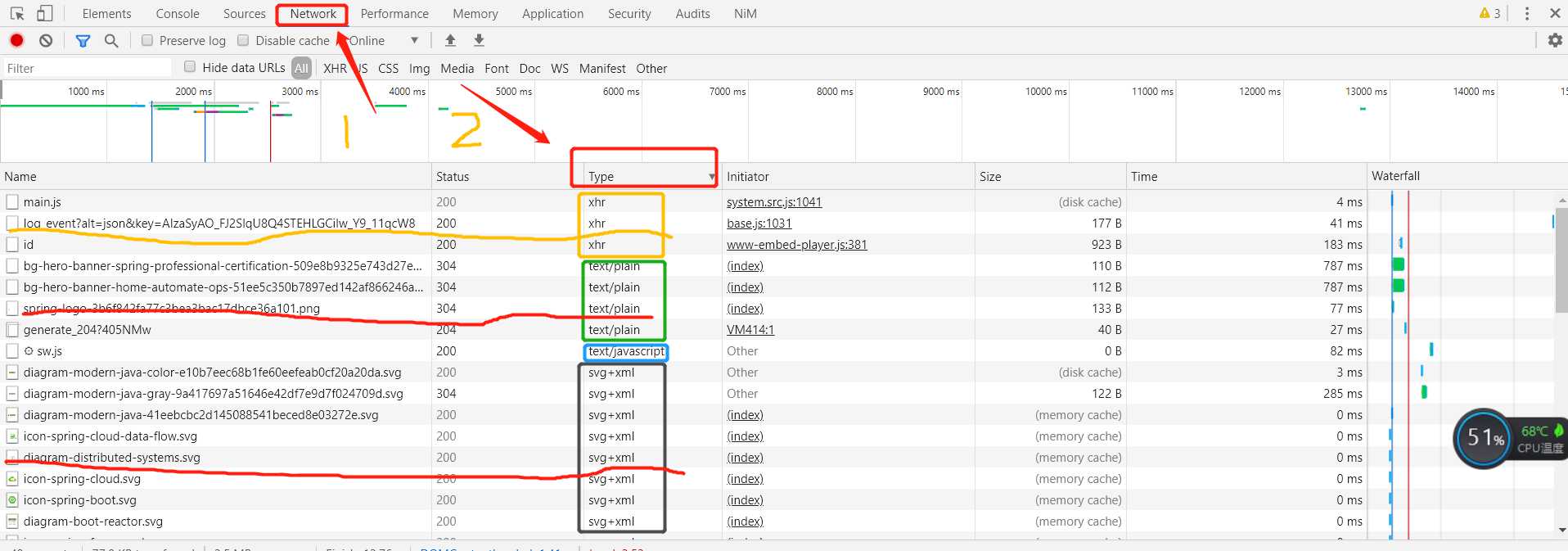Enable Preserve log checkbox
Image resolution: width=1568 pixels, height=551 pixels.
point(147,40)
